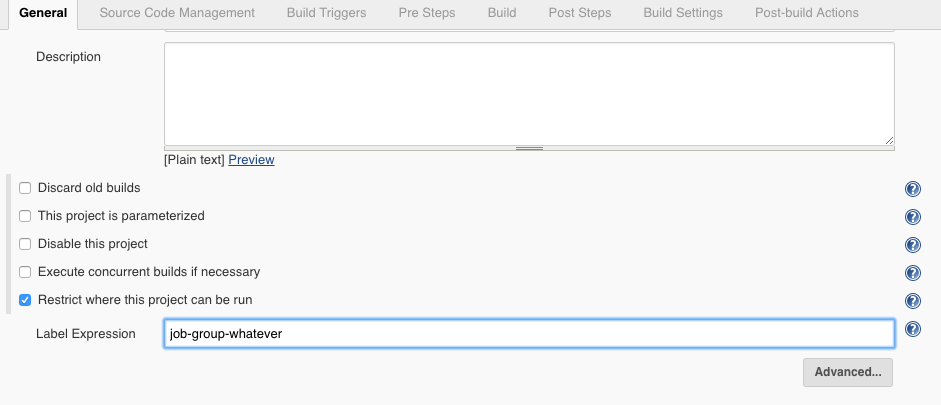Open the Build Triggers tab

(325, 13)
